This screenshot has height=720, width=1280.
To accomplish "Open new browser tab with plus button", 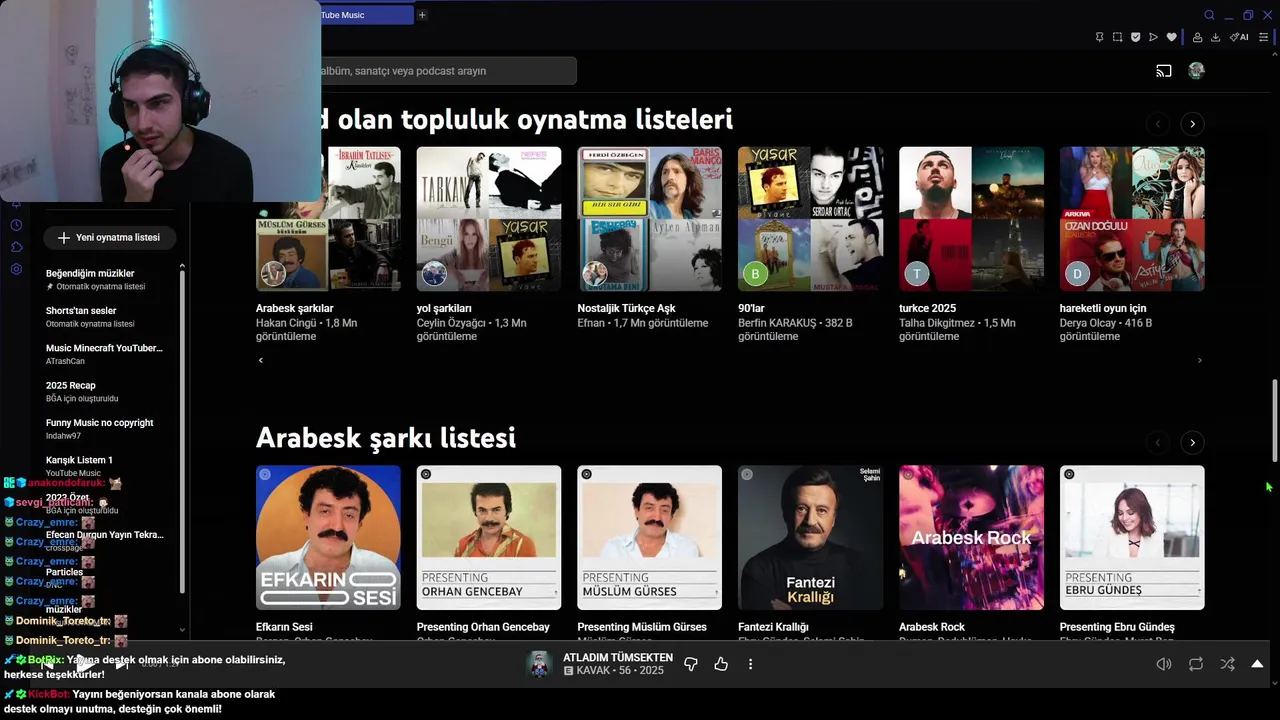I will (422, 15).
